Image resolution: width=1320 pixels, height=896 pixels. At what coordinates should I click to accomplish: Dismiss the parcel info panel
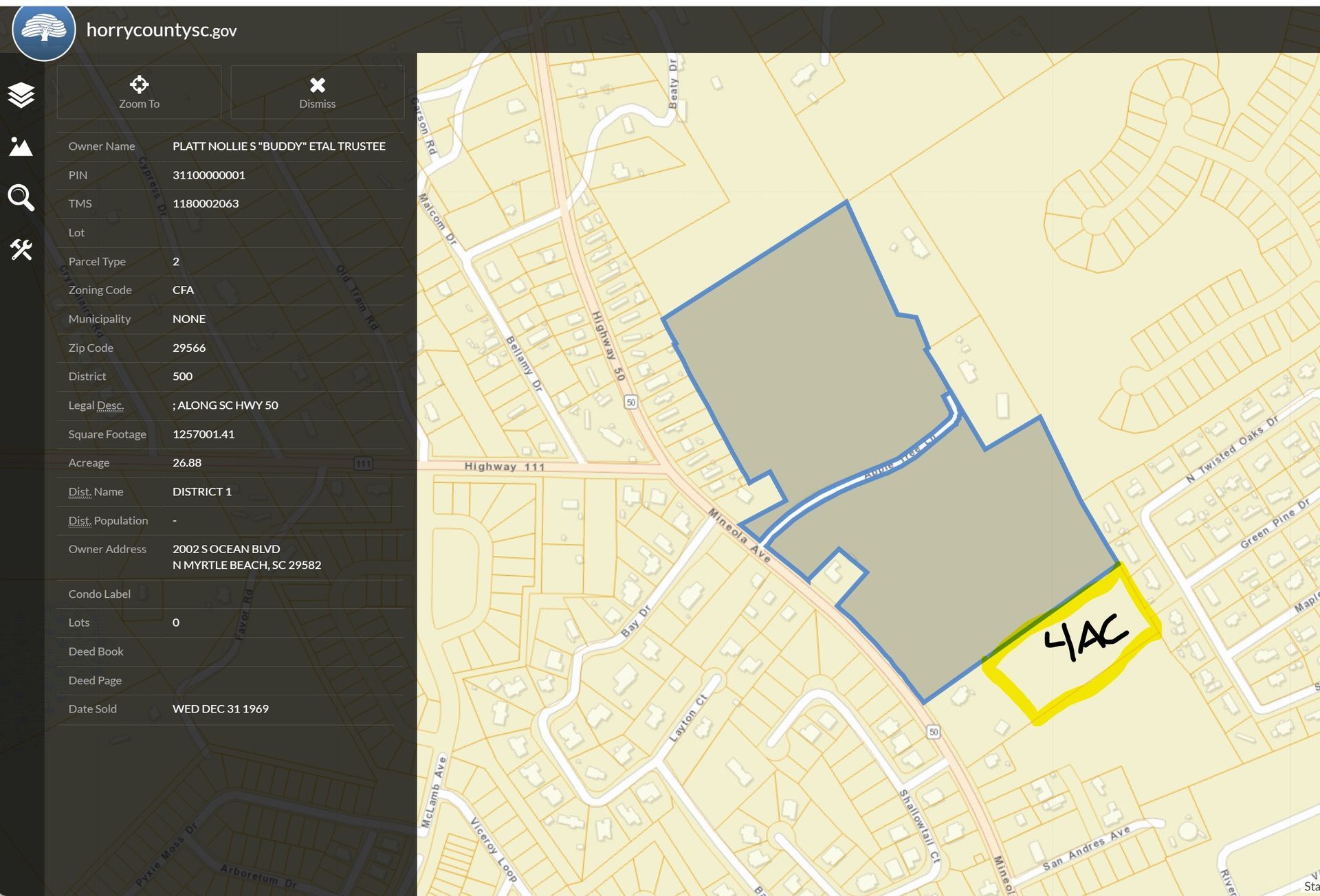pos(317,92)
